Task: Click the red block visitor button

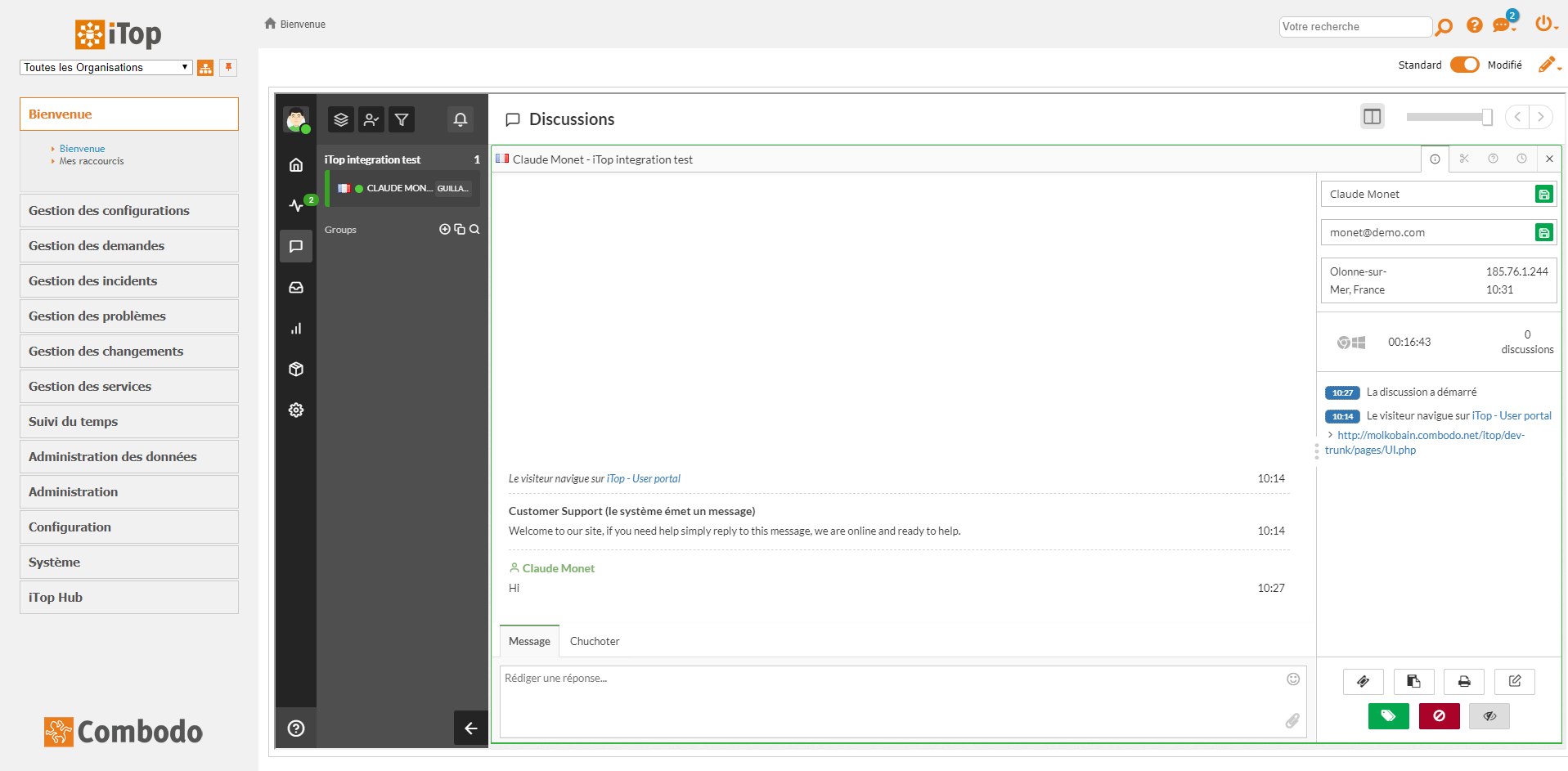Action: click(x=1440, y=715)
